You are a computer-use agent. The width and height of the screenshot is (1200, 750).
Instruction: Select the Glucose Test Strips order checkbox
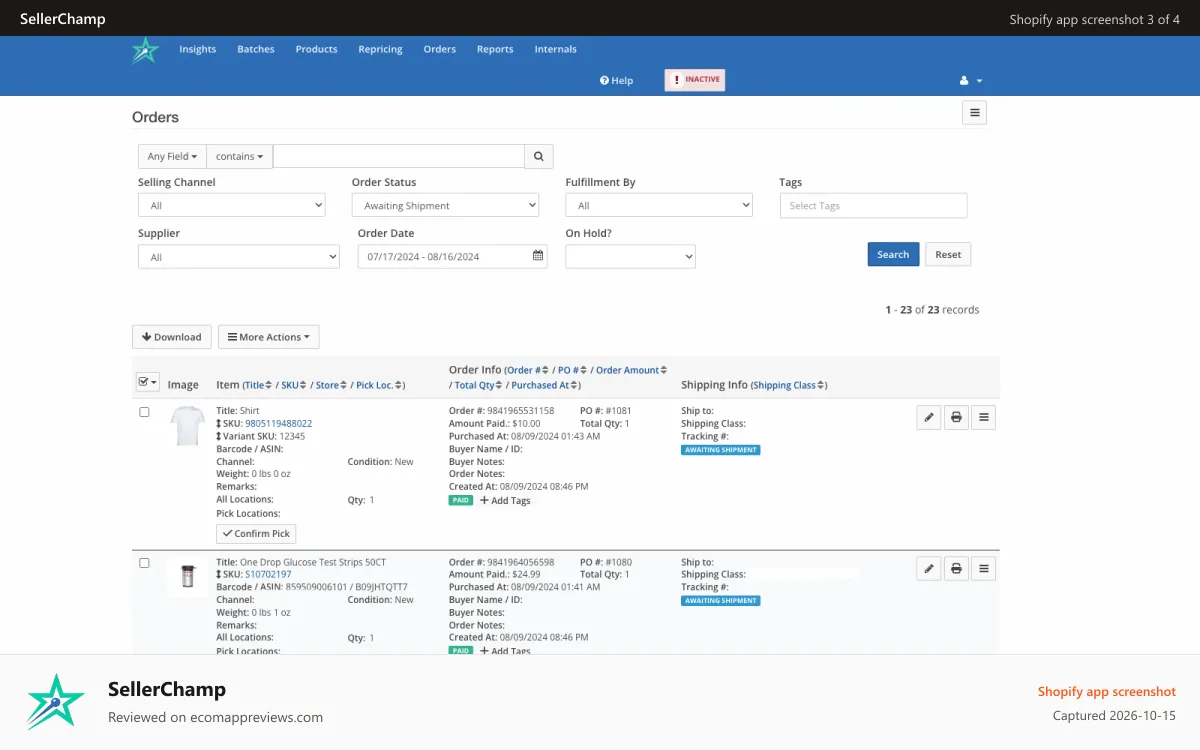click(144, 563)
